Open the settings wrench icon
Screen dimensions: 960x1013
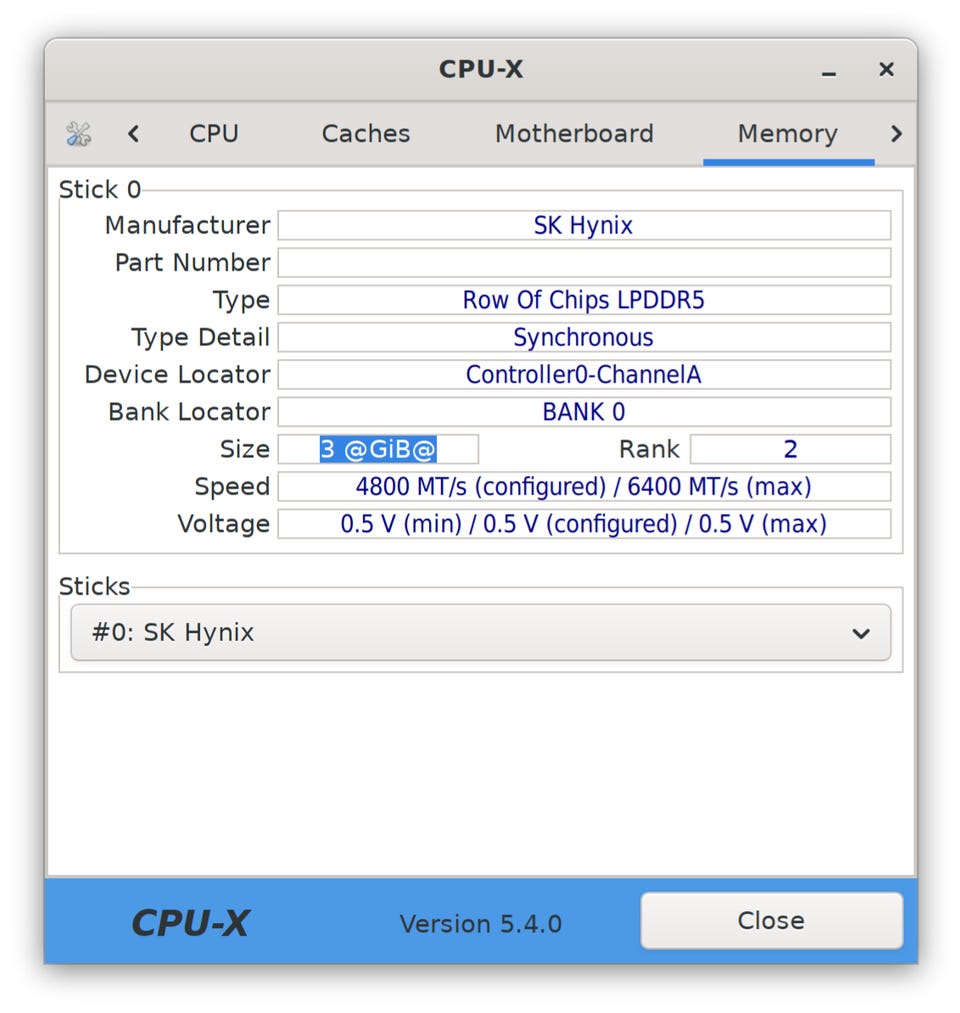pyautogui.click(x=79, y=134)
